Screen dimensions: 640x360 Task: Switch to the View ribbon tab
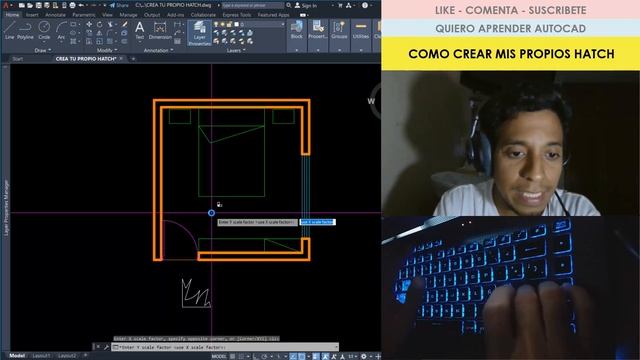coord(107,15)
